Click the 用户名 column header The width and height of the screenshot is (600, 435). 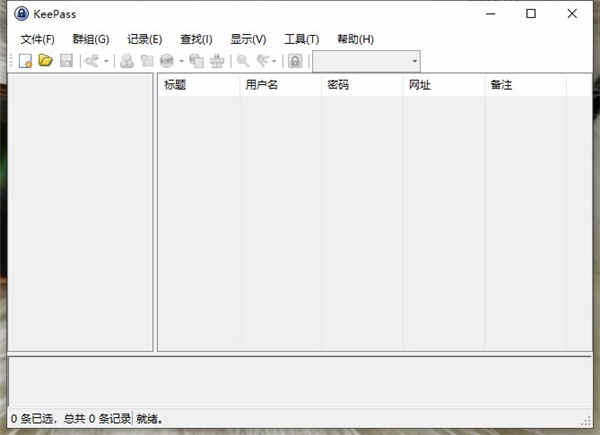(280, 85)
